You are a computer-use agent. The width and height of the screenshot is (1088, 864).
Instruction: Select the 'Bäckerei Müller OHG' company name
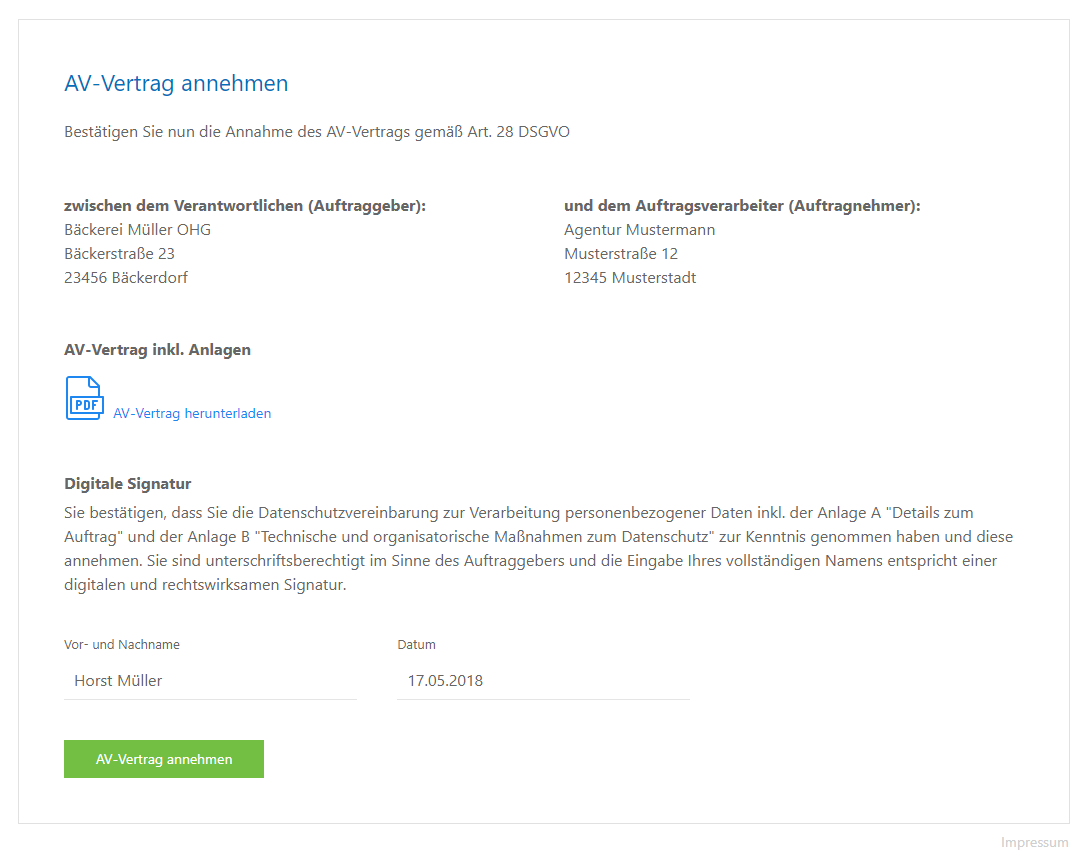[x=137, y=230]
